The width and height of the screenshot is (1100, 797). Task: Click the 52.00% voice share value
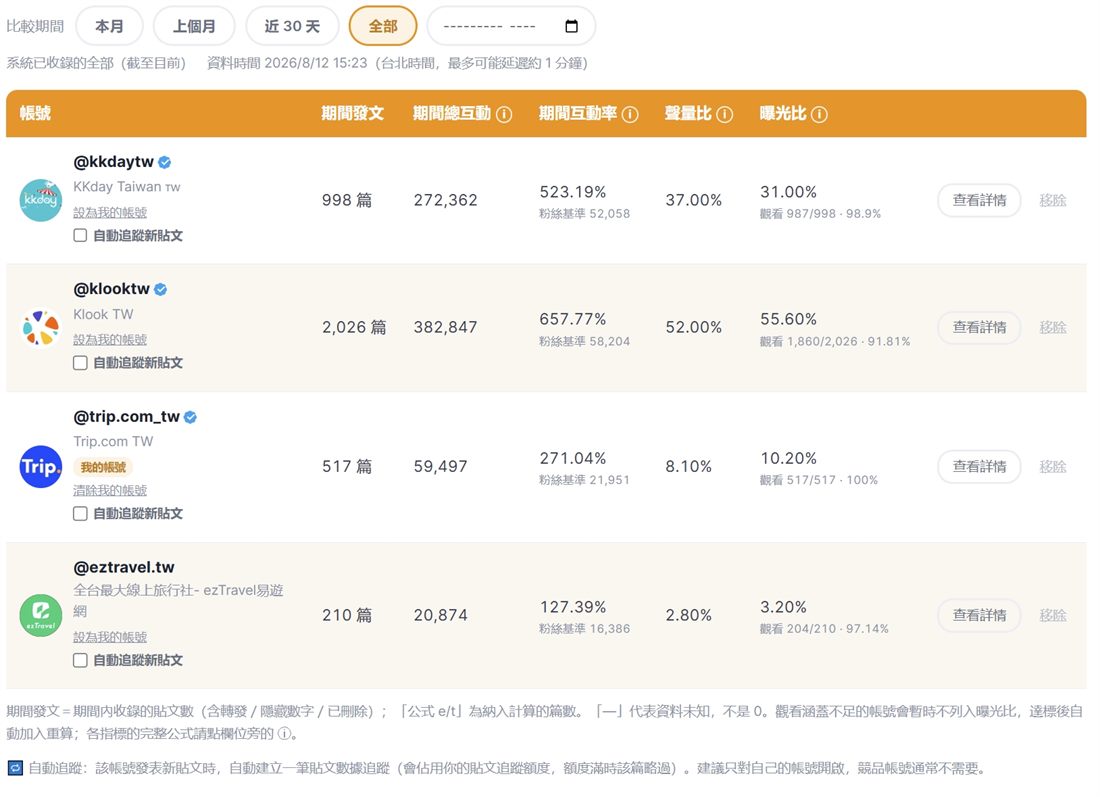click(x=694, y=328)
